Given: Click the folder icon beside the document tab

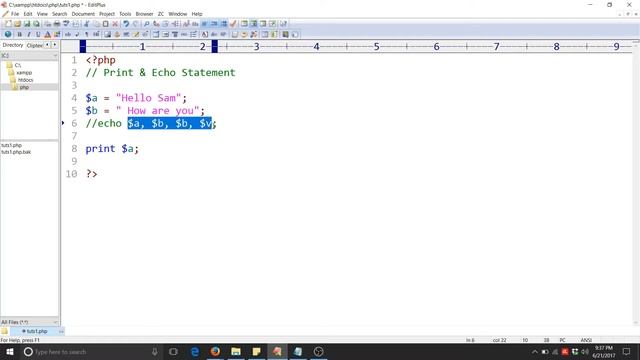Looking at the screenshot, I should click(x=4, y=331).
